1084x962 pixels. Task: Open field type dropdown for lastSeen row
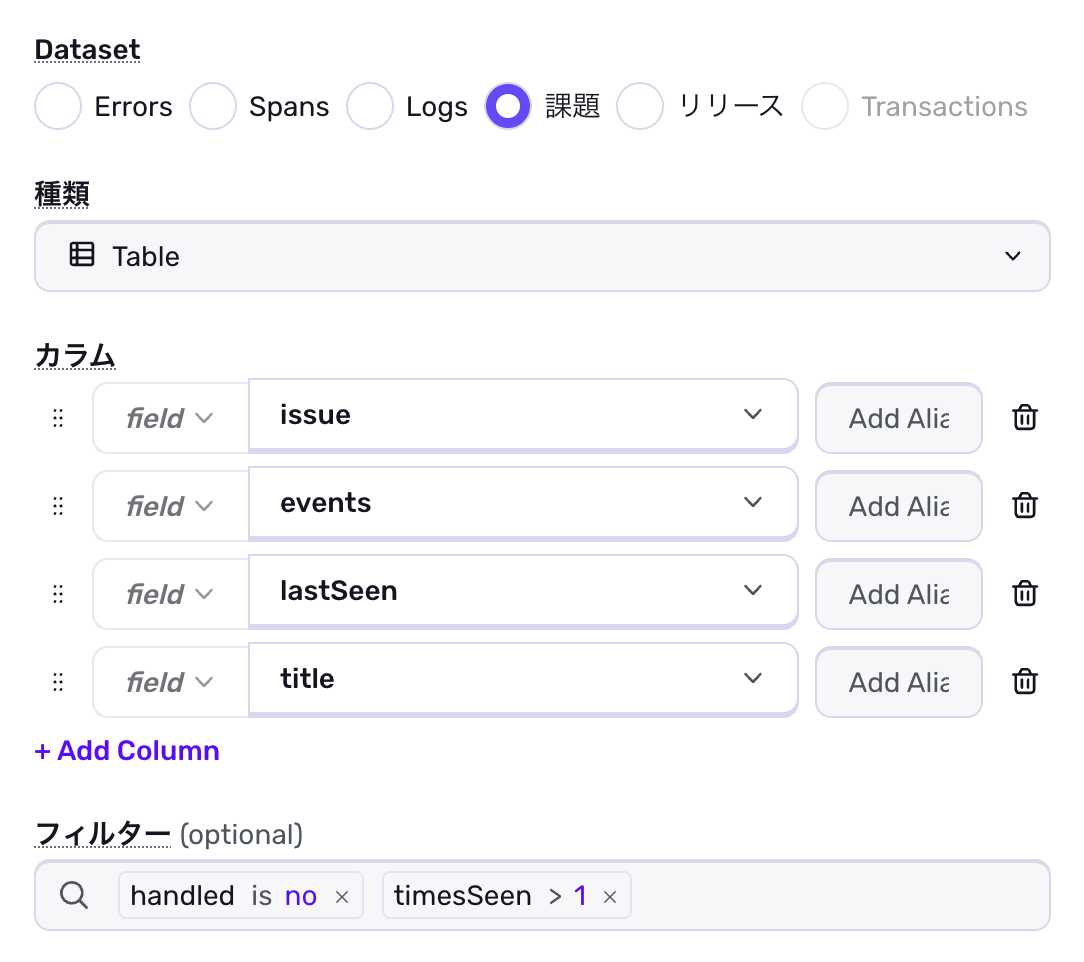170,594
